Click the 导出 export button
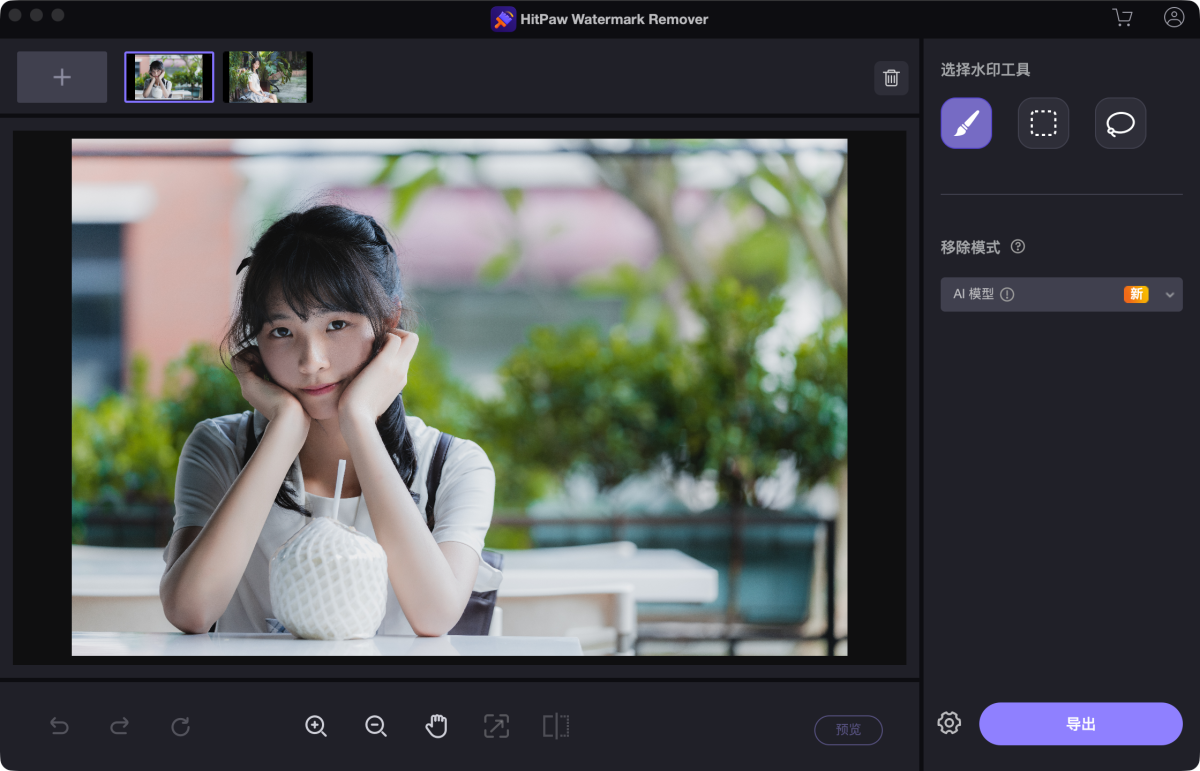This screenshot has height=771, width=1200. pos(1080,724)
